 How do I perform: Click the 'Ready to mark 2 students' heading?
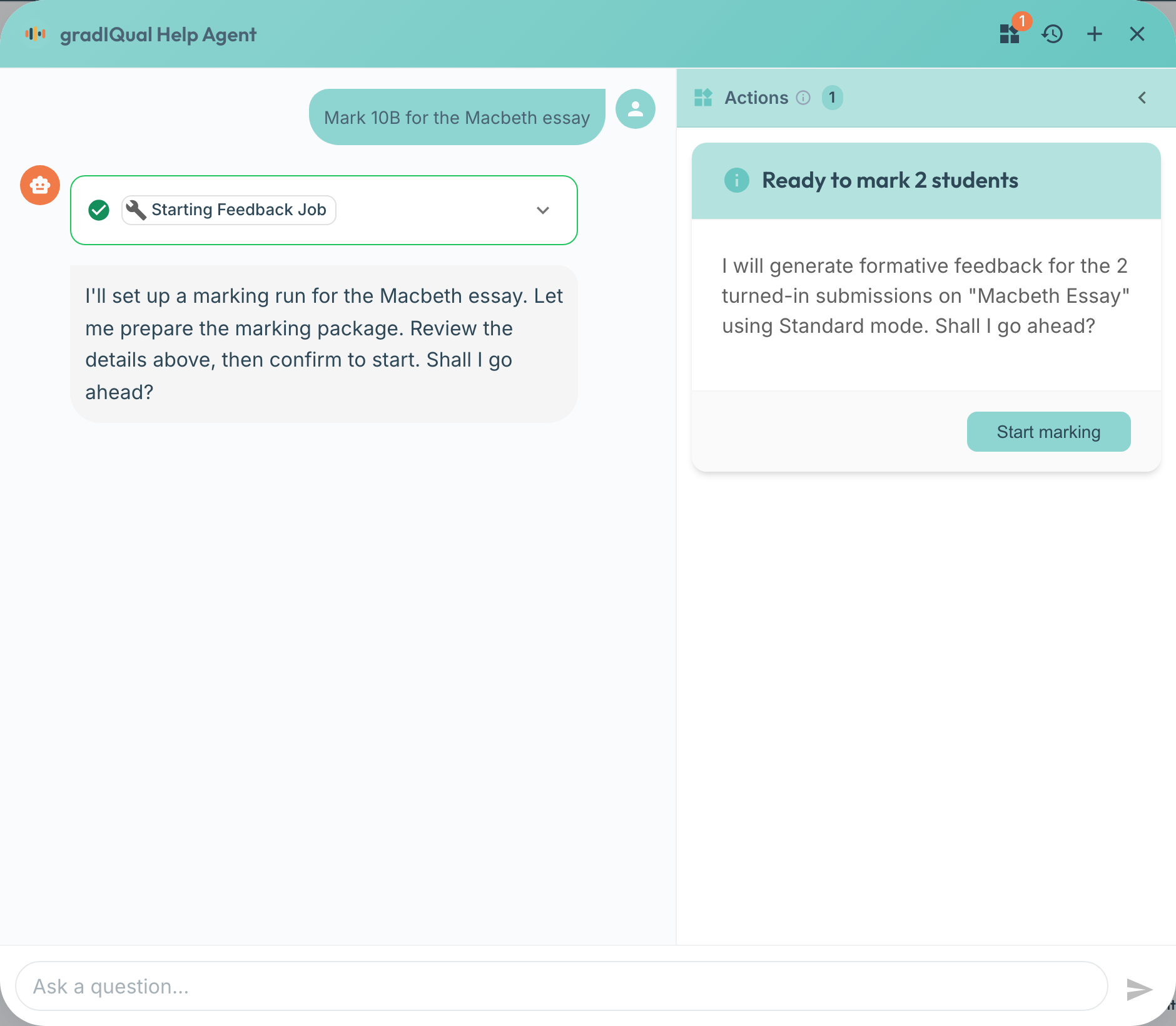click(890, 180)
